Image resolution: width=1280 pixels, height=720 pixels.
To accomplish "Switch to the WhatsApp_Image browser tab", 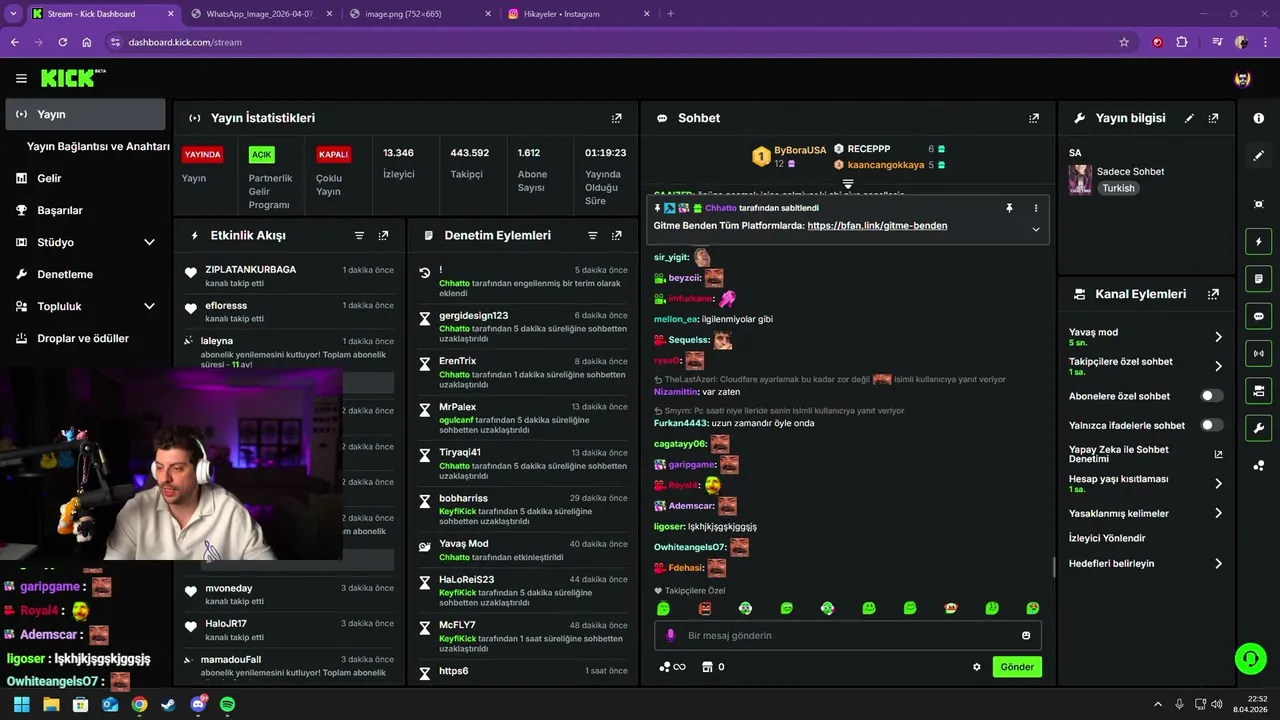I will pyautogui.click(x=260, y=14).
